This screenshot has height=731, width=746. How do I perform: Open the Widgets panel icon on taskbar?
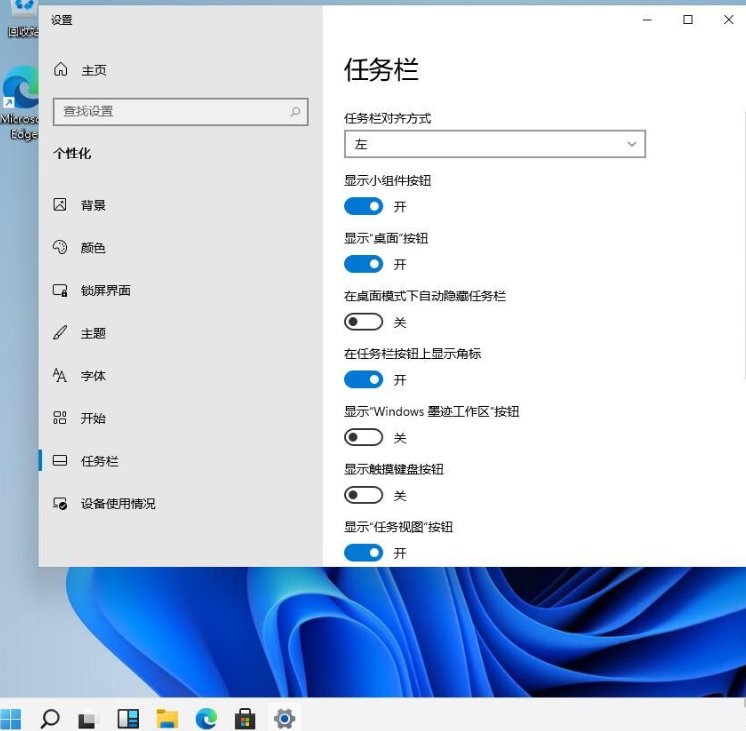pyautogui.click(x=128, y=718)
